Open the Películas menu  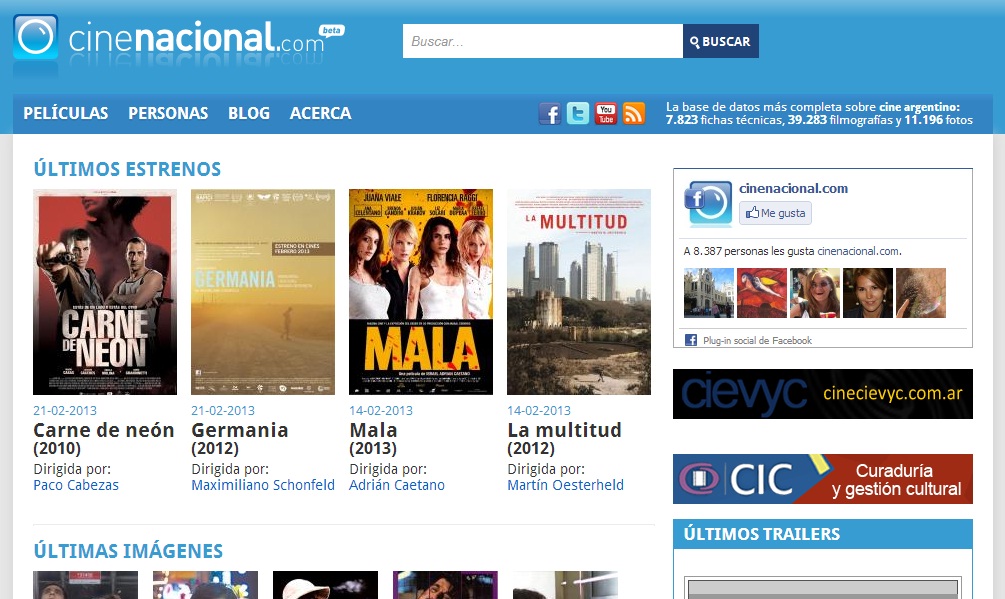tap(66, 113)
